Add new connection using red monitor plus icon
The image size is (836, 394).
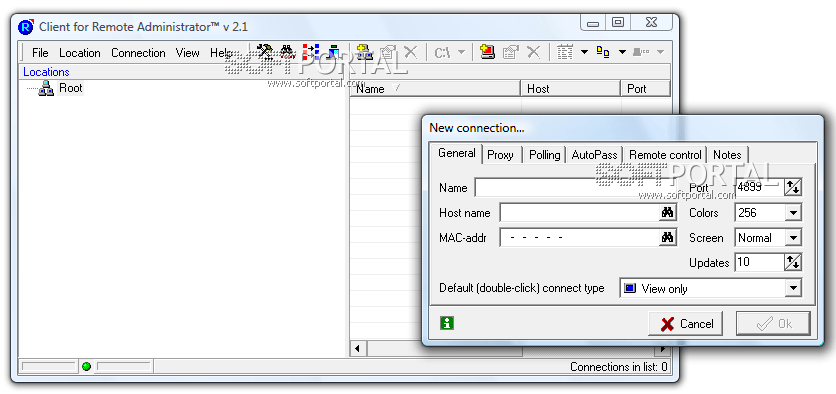click(x=487, y=52)
